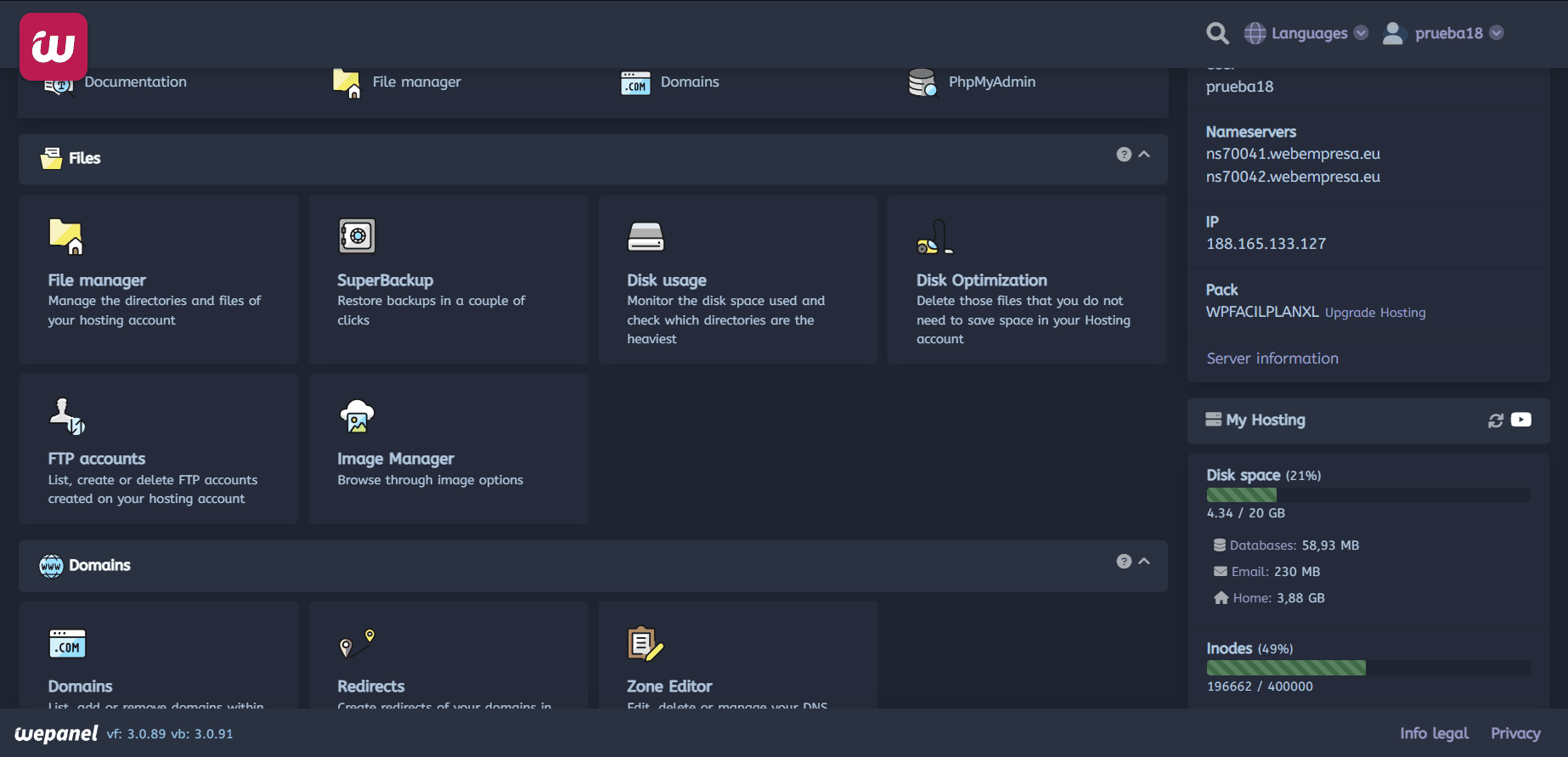The width and height of the screenshot is (1568, 757).
Task: Open FTP accounts icon
Action: coord(67,415)
